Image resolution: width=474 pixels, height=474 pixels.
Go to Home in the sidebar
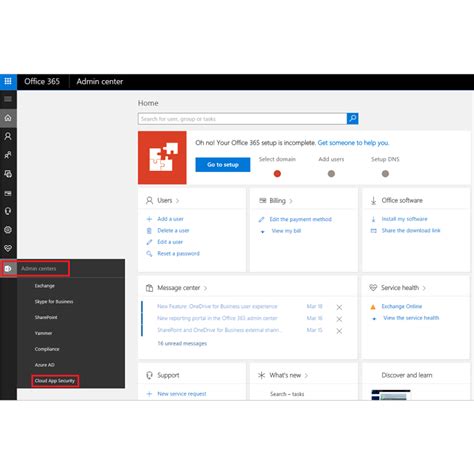click(8, 118)
